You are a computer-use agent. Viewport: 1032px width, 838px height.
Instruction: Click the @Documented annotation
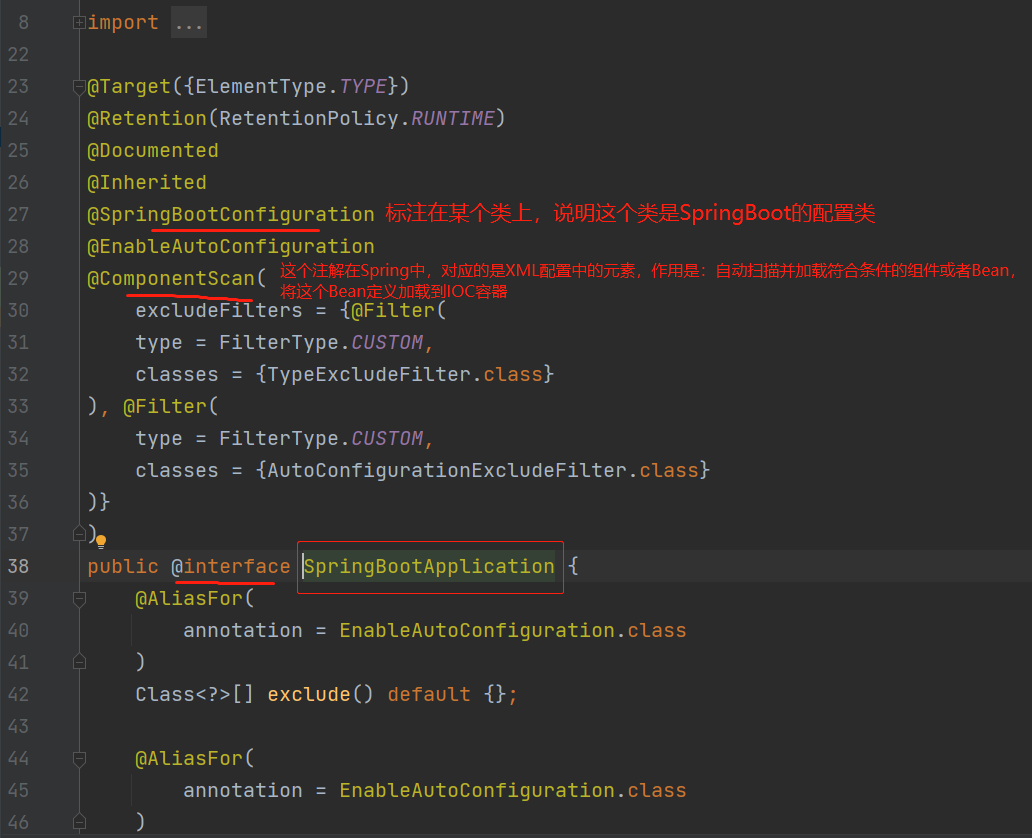(x=153, y=151)
